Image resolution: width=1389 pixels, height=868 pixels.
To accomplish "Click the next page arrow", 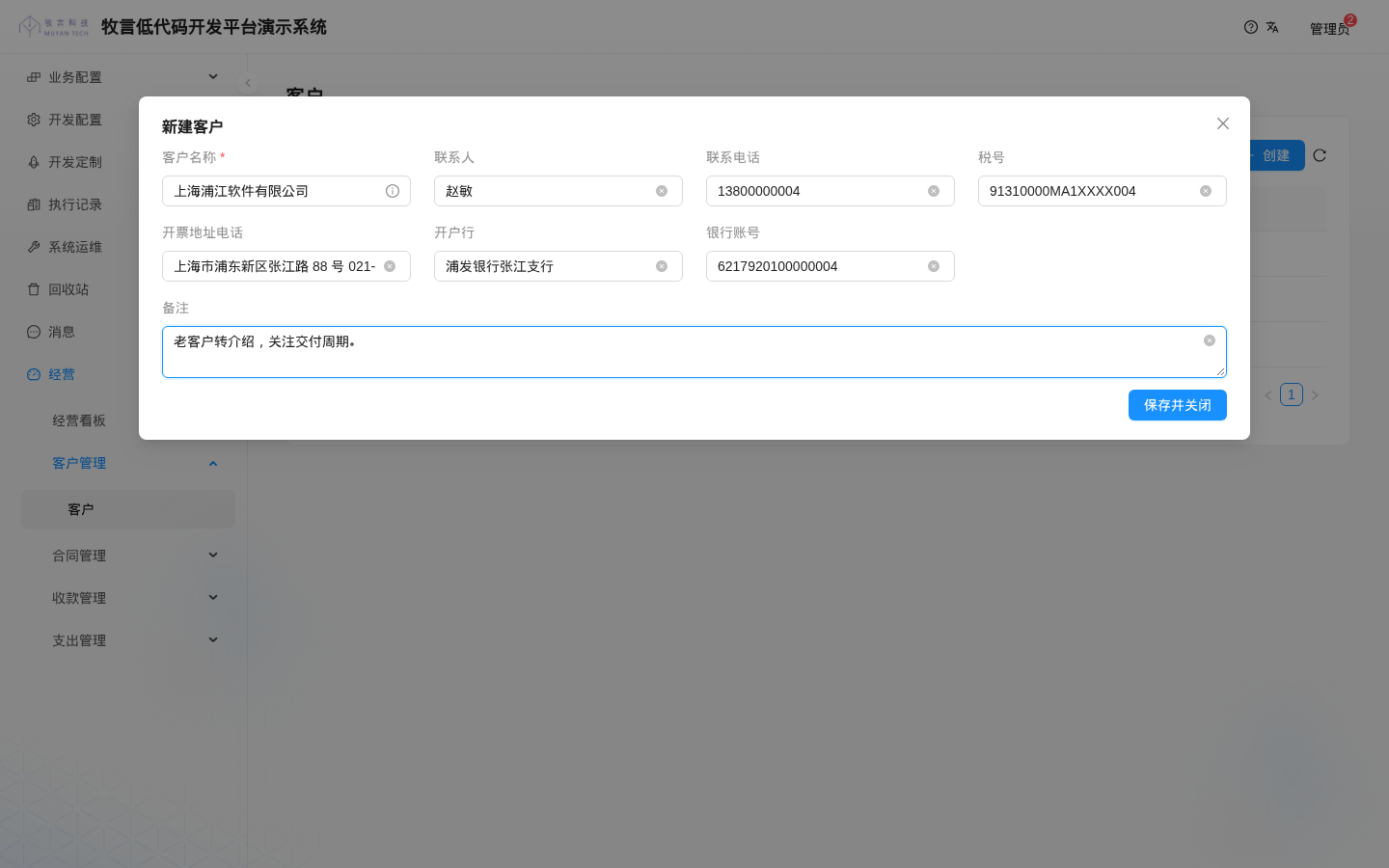I will [1315, 395].
